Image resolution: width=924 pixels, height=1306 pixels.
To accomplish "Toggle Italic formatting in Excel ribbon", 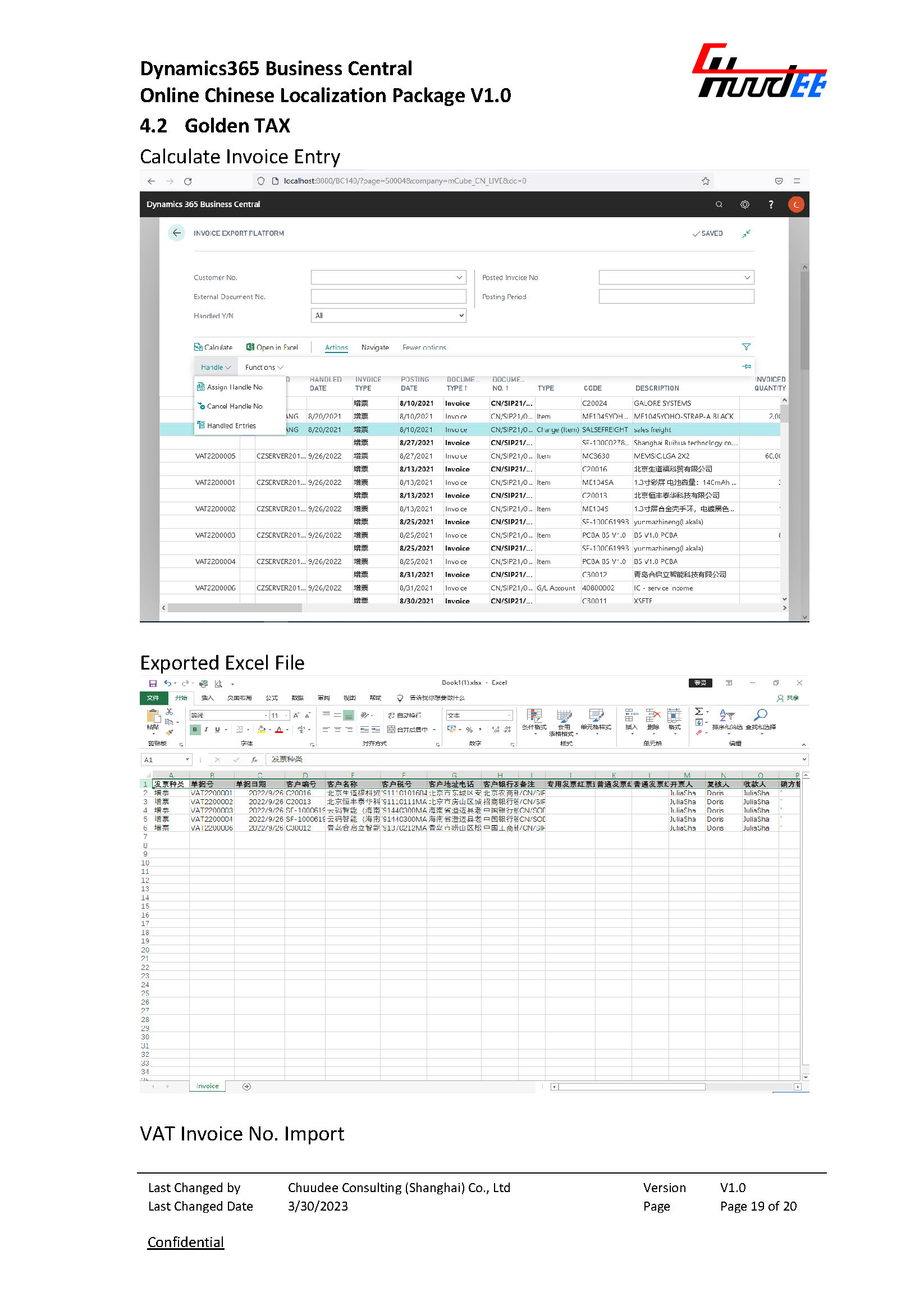I will point(206,730).
